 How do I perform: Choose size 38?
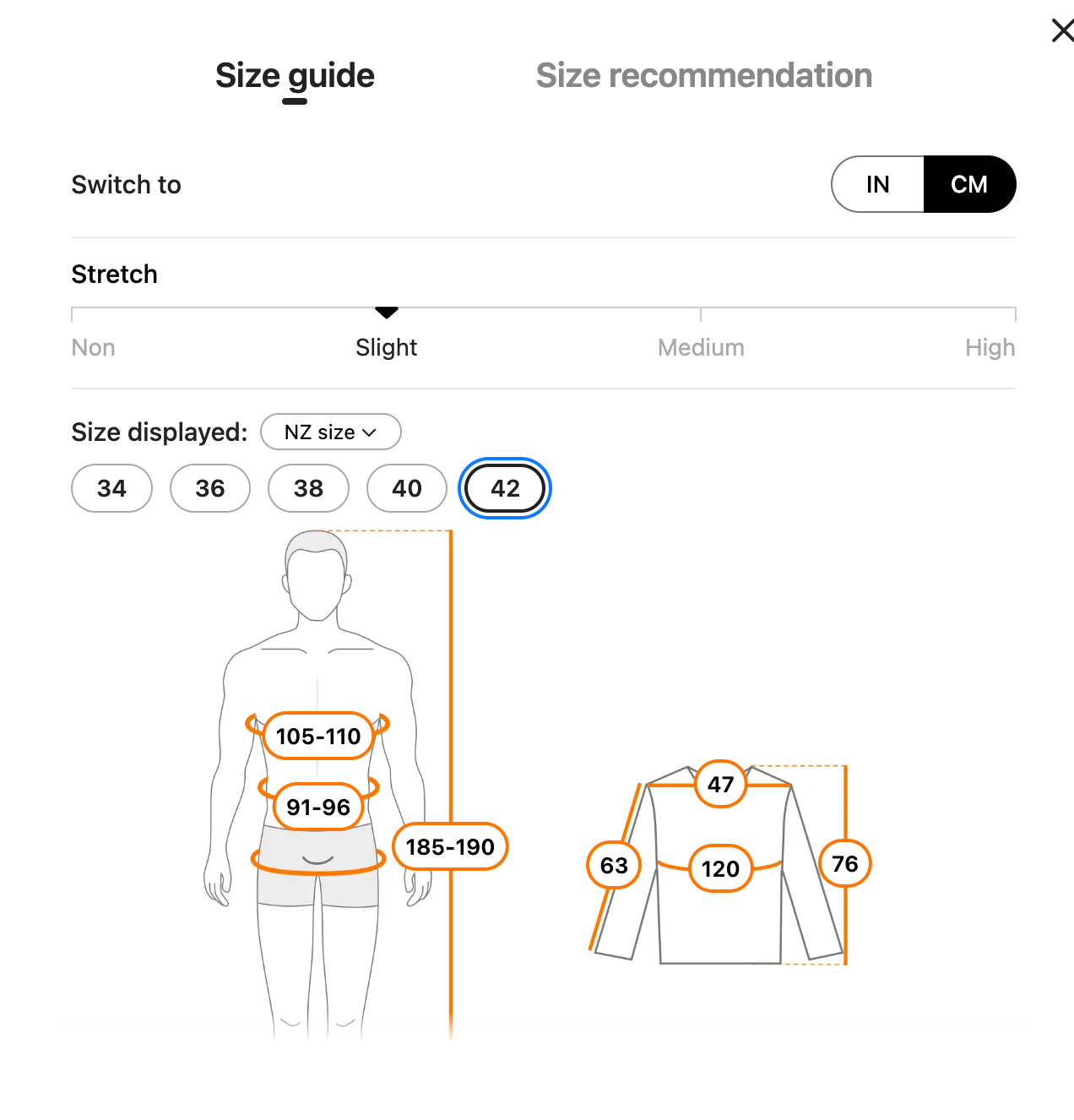pos(308,488)
